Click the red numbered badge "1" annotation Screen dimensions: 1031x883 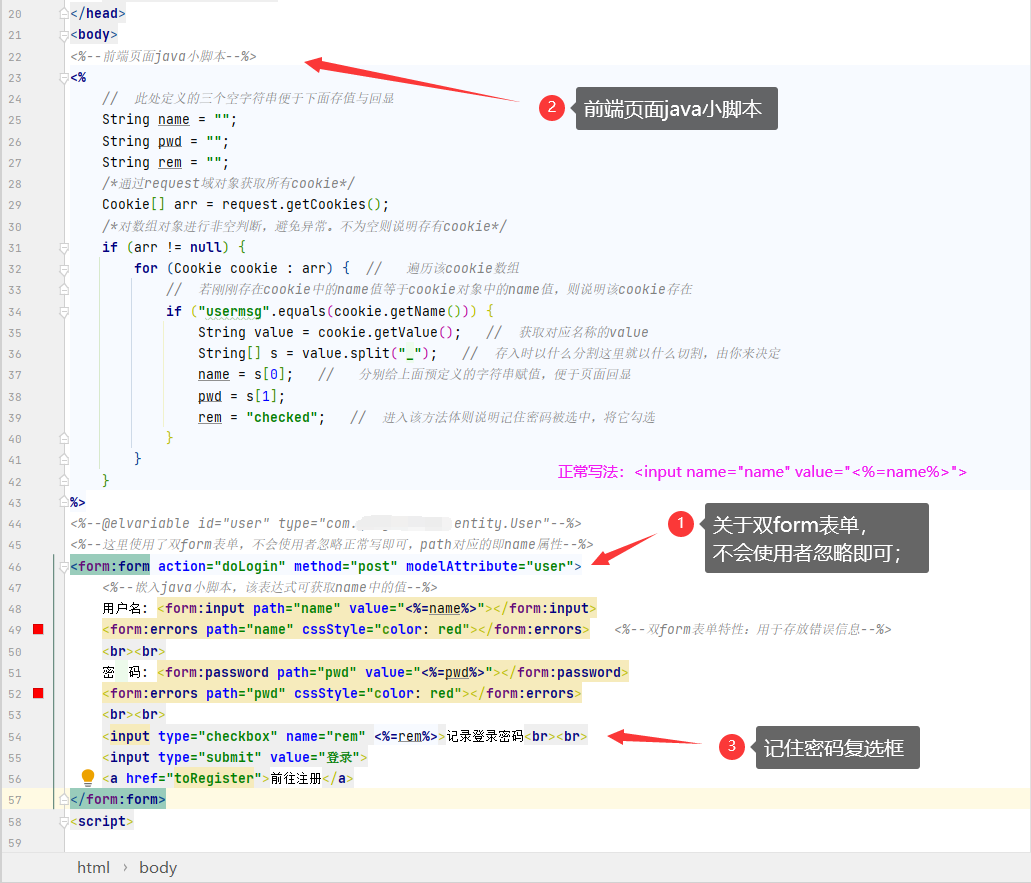click(681, 523)
